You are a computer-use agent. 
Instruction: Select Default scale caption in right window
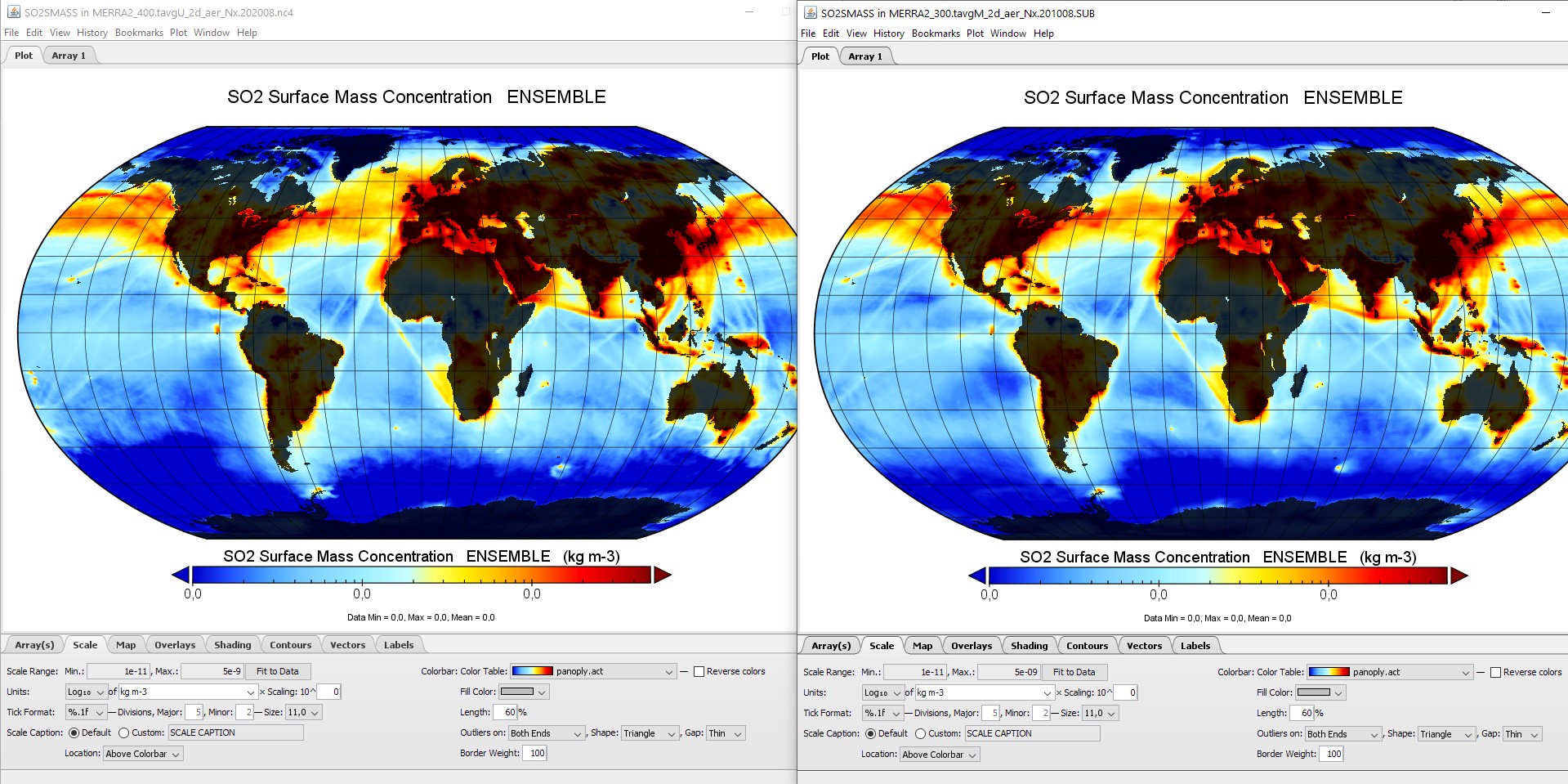point(871,733)
